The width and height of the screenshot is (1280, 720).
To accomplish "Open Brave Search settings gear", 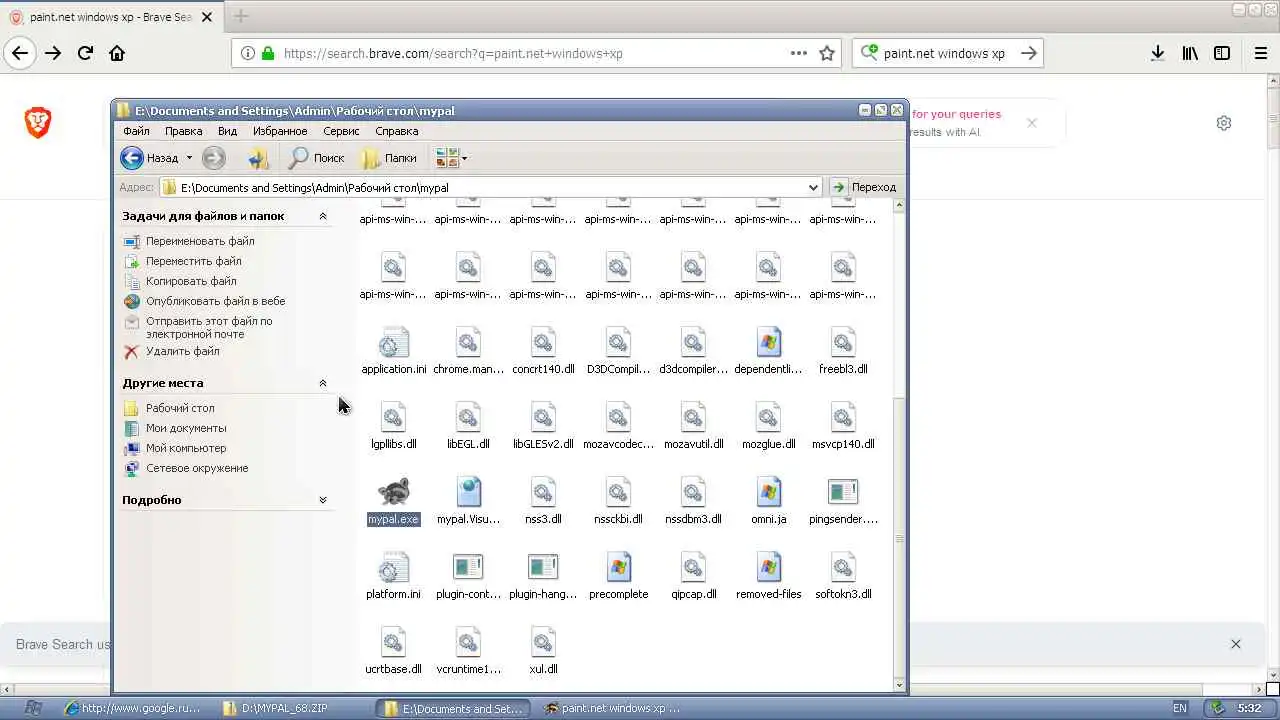I will coord(1224,123).
